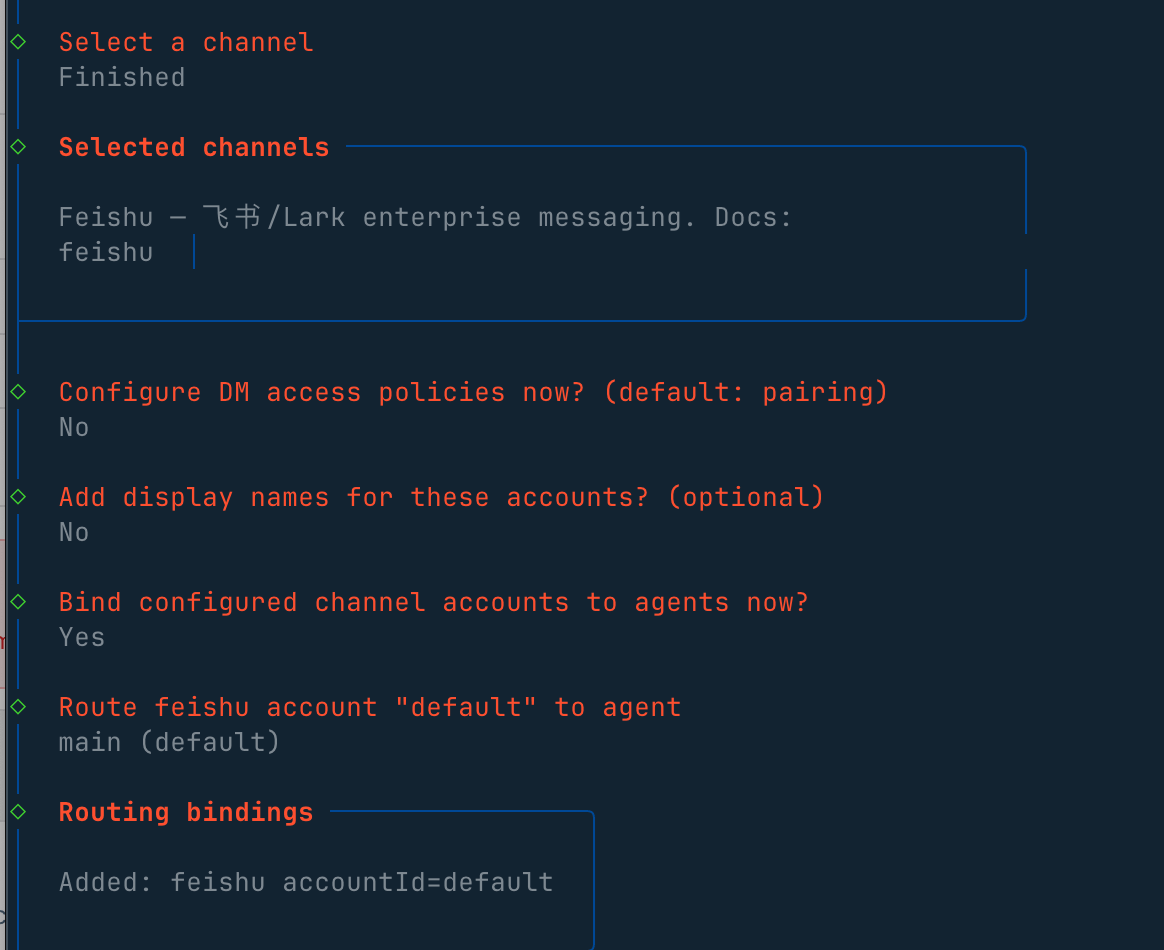The image size is (1164, 950).
Task: Click the diamond marker beside Select a channel
Action: (18, 42)
